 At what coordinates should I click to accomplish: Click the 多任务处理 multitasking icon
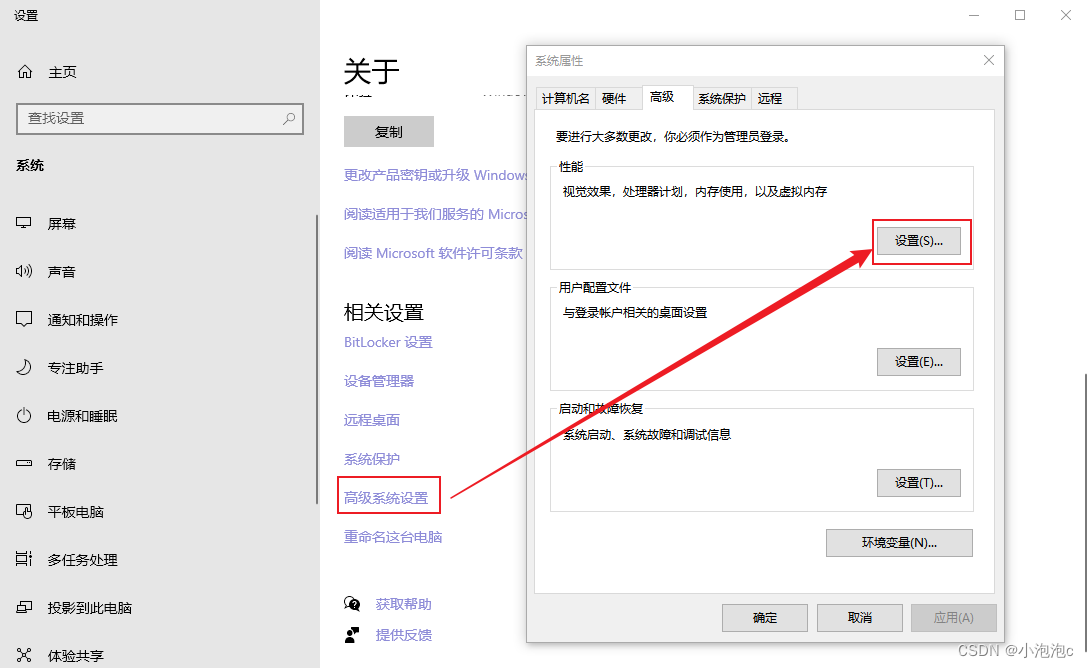point(24,559)
